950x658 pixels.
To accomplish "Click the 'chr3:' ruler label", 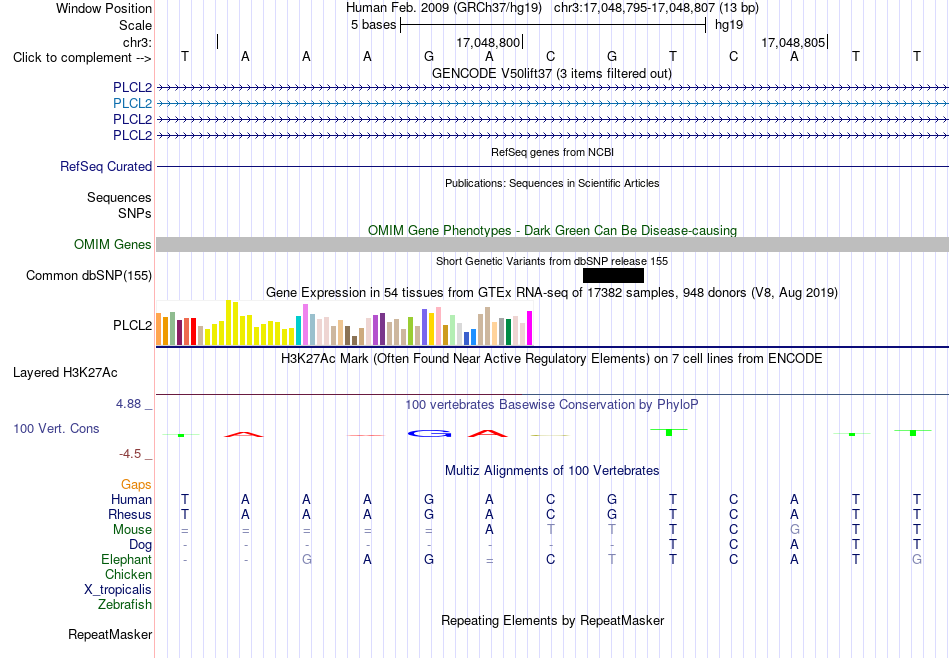I will [x=137, y=42].
